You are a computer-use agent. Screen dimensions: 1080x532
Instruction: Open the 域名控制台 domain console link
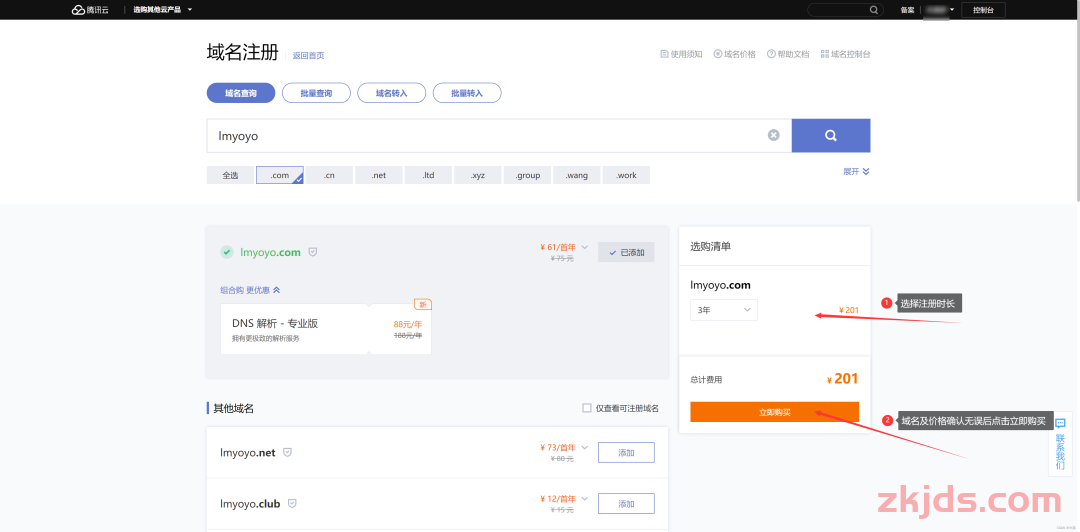(x=845, y=54)
